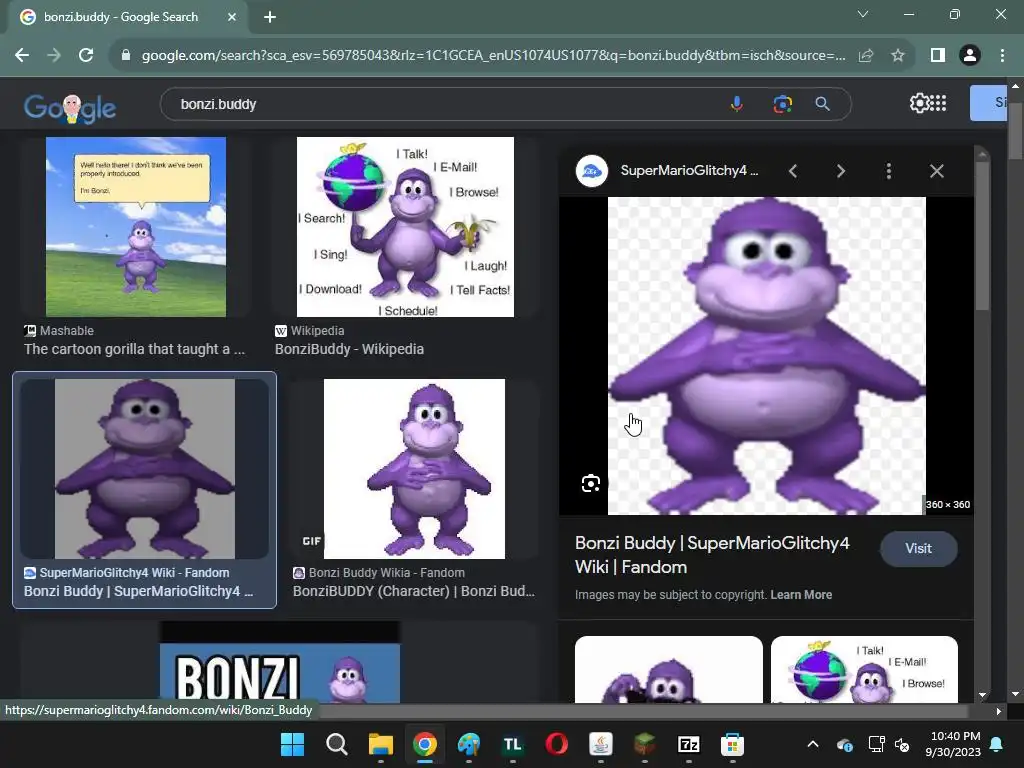Open the Chrome three-dot menu
Screen dimensions: 1024x768
tap(1002, 56)
